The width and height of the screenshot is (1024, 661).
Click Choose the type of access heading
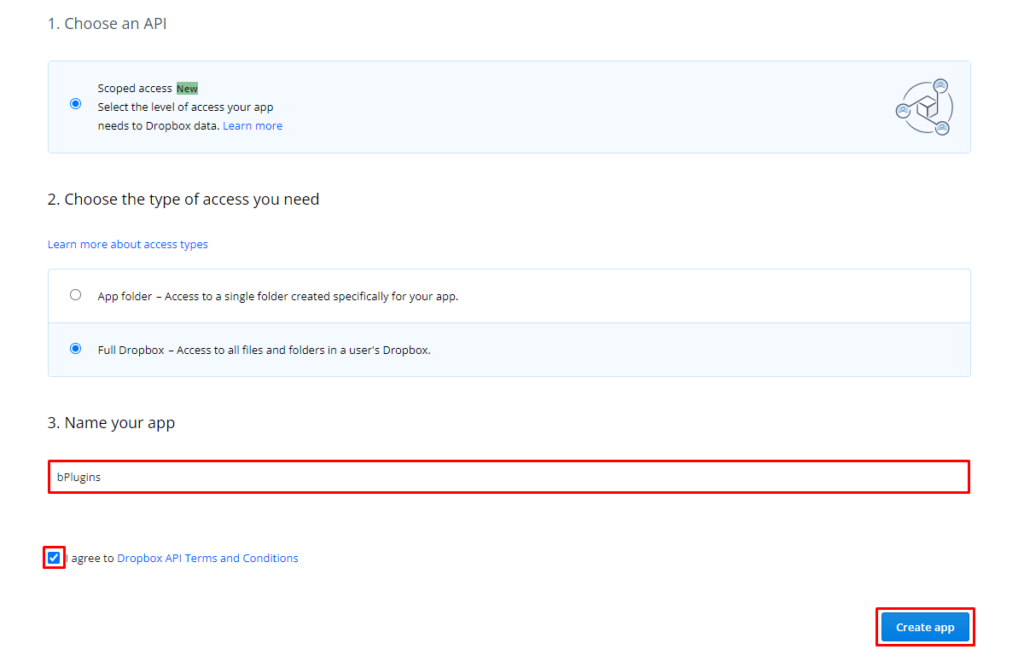(x=183, y=199)
